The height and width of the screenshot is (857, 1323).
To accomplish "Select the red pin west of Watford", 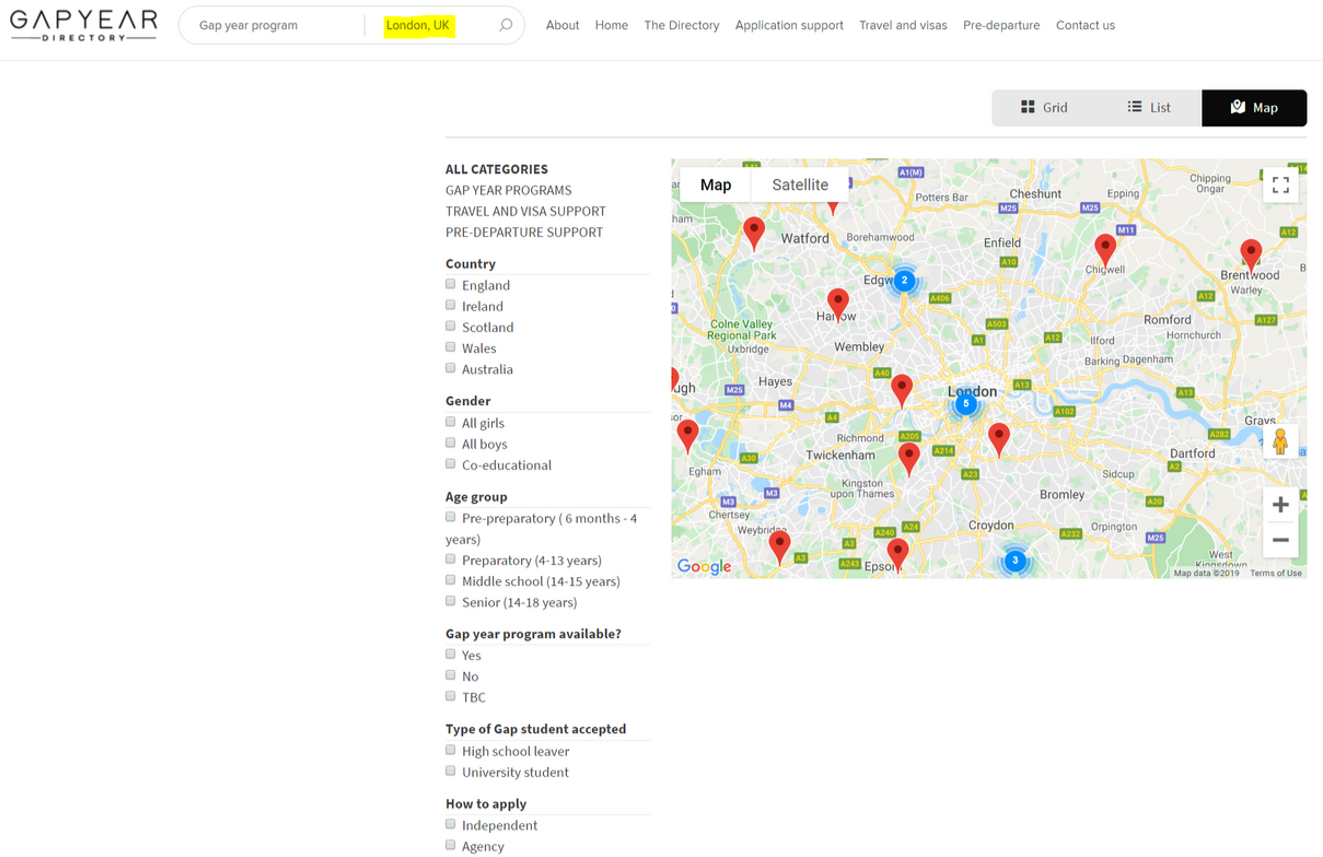I will 755,234.
